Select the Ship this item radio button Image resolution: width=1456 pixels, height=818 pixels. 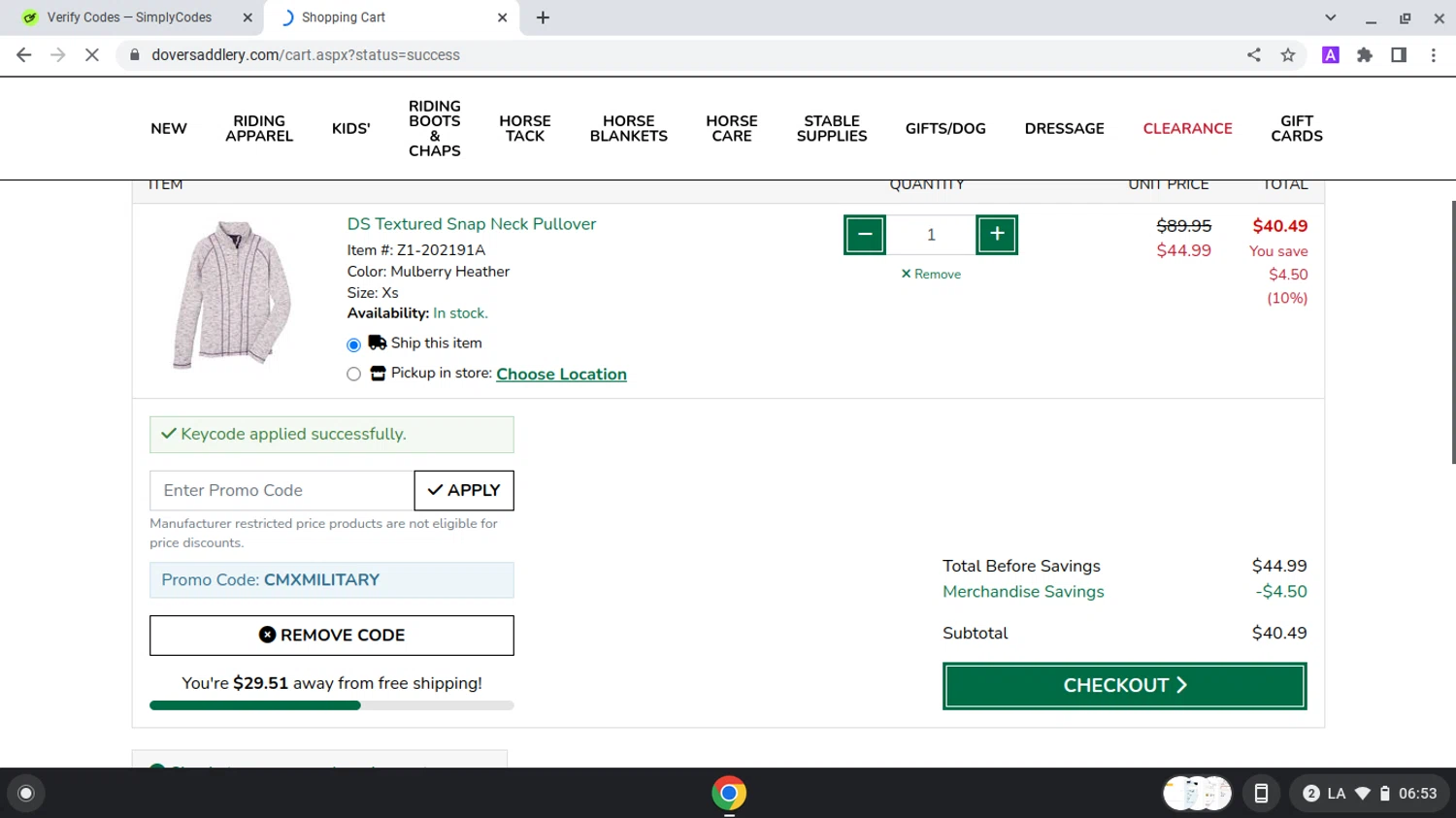click(x=353, y=344)
